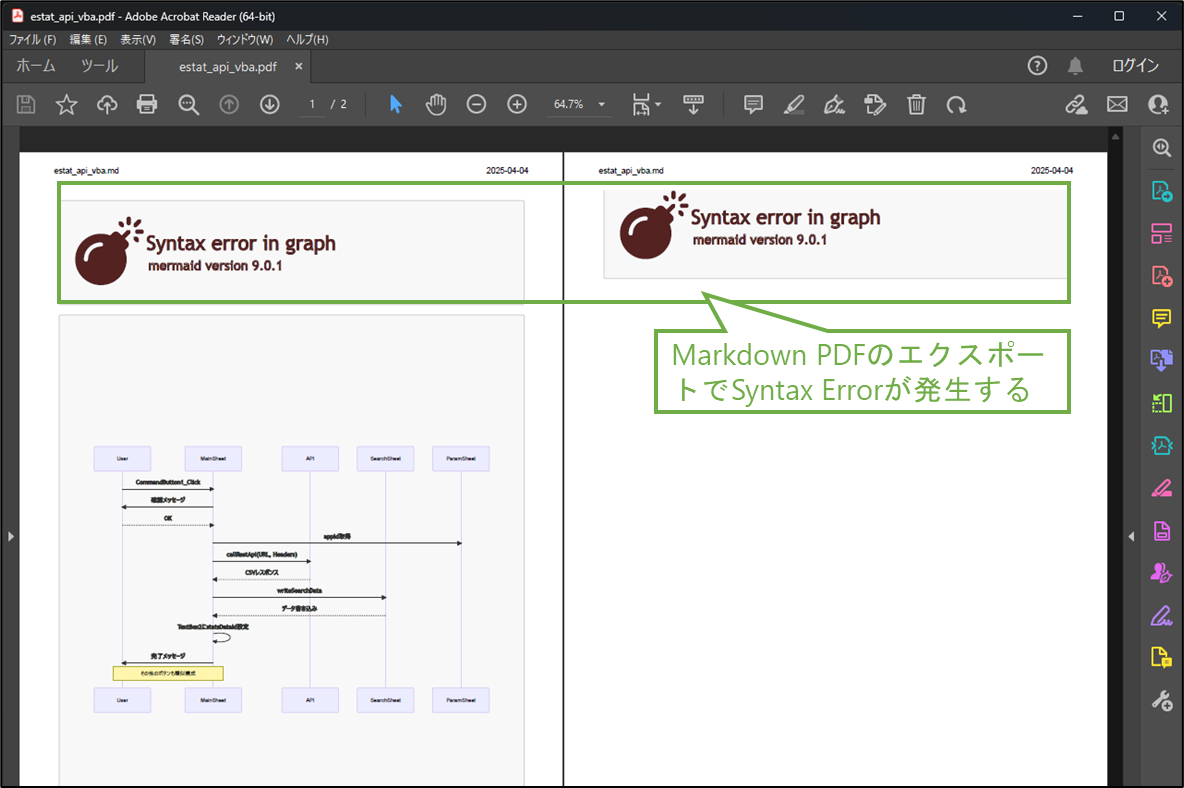Expand the left navigation pane arrow
This screenshot has width=1184, height=788.
click(11, 537)
